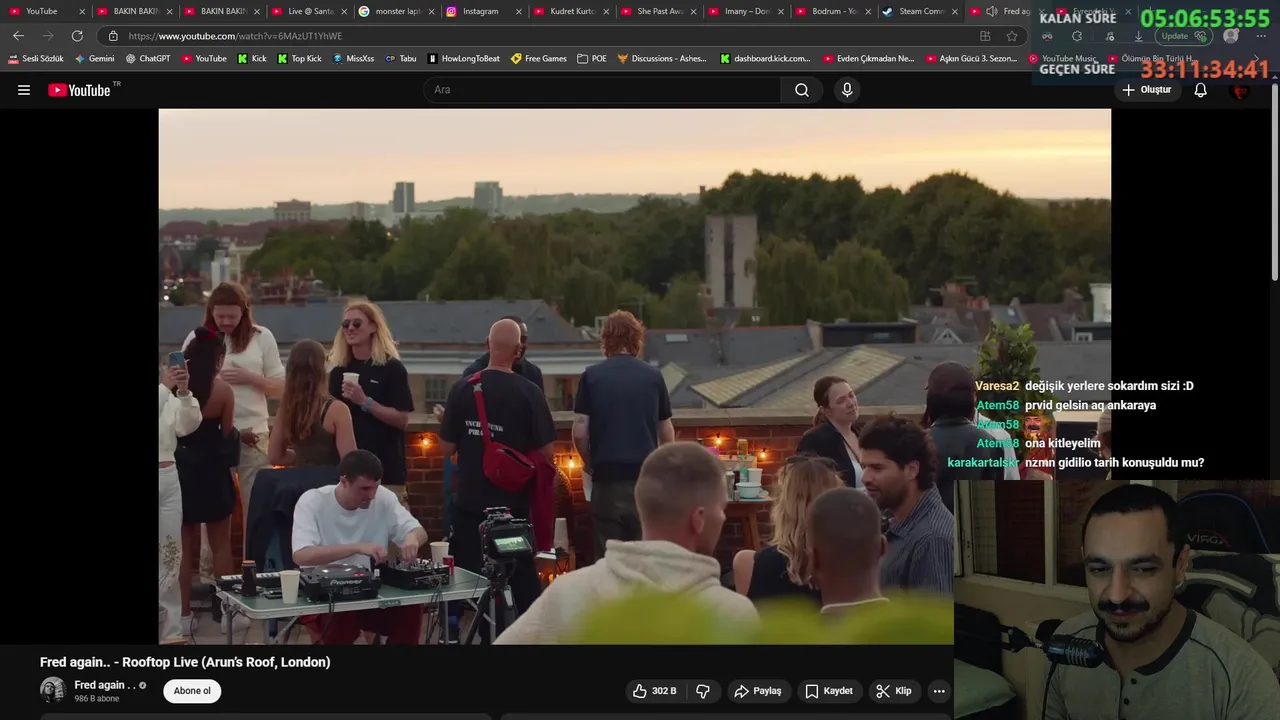
Task: Create a clip with Klip button
Action: [x=894, y=691]
